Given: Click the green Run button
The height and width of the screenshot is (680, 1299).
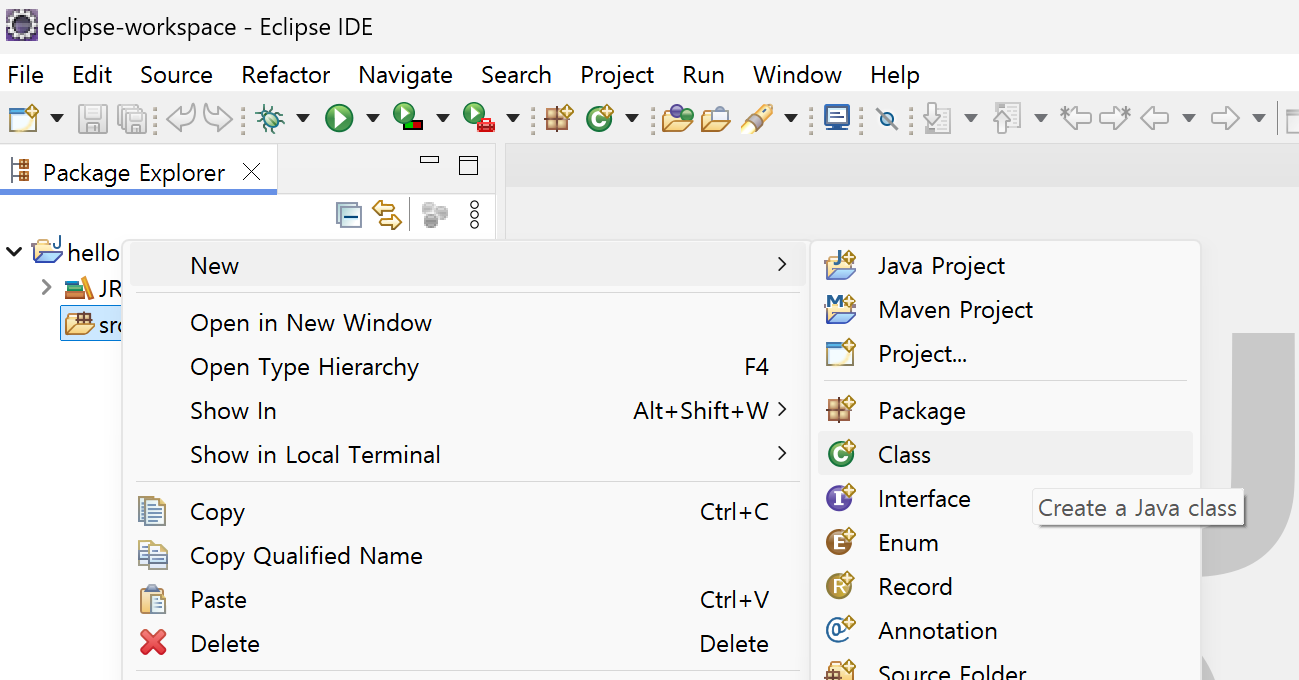Looking at the screenshot, I should tap(339, 119).
